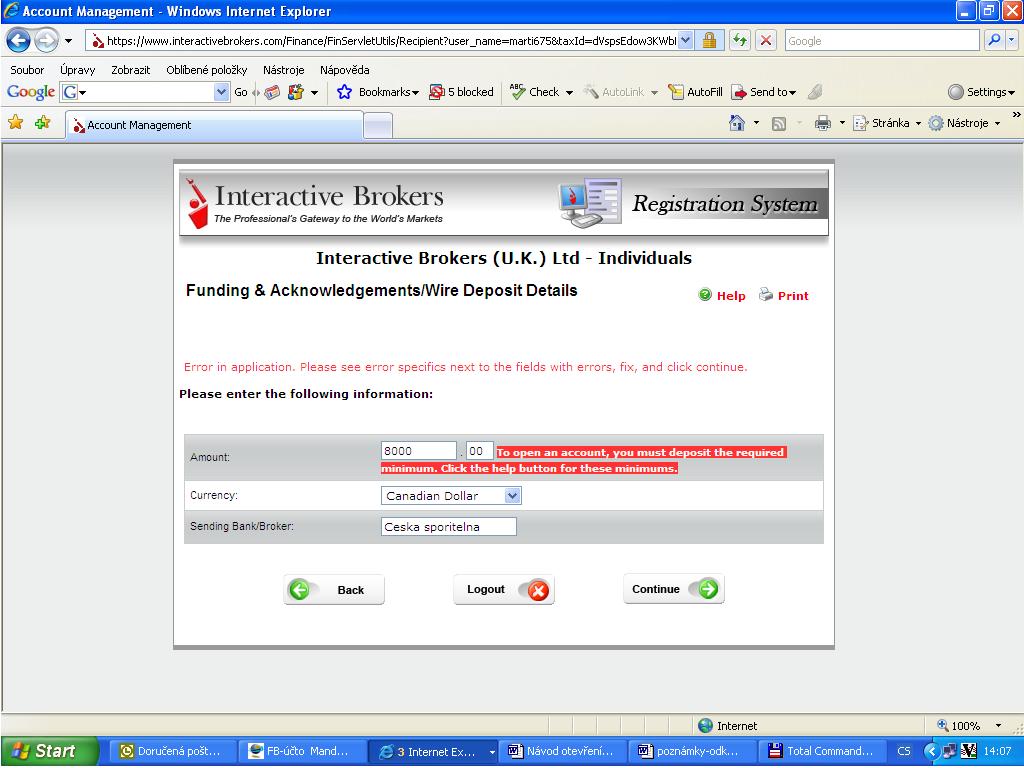Click the Google toolbar logo
The height and width of the screenshot is (768, 1024).
point(31,92)
